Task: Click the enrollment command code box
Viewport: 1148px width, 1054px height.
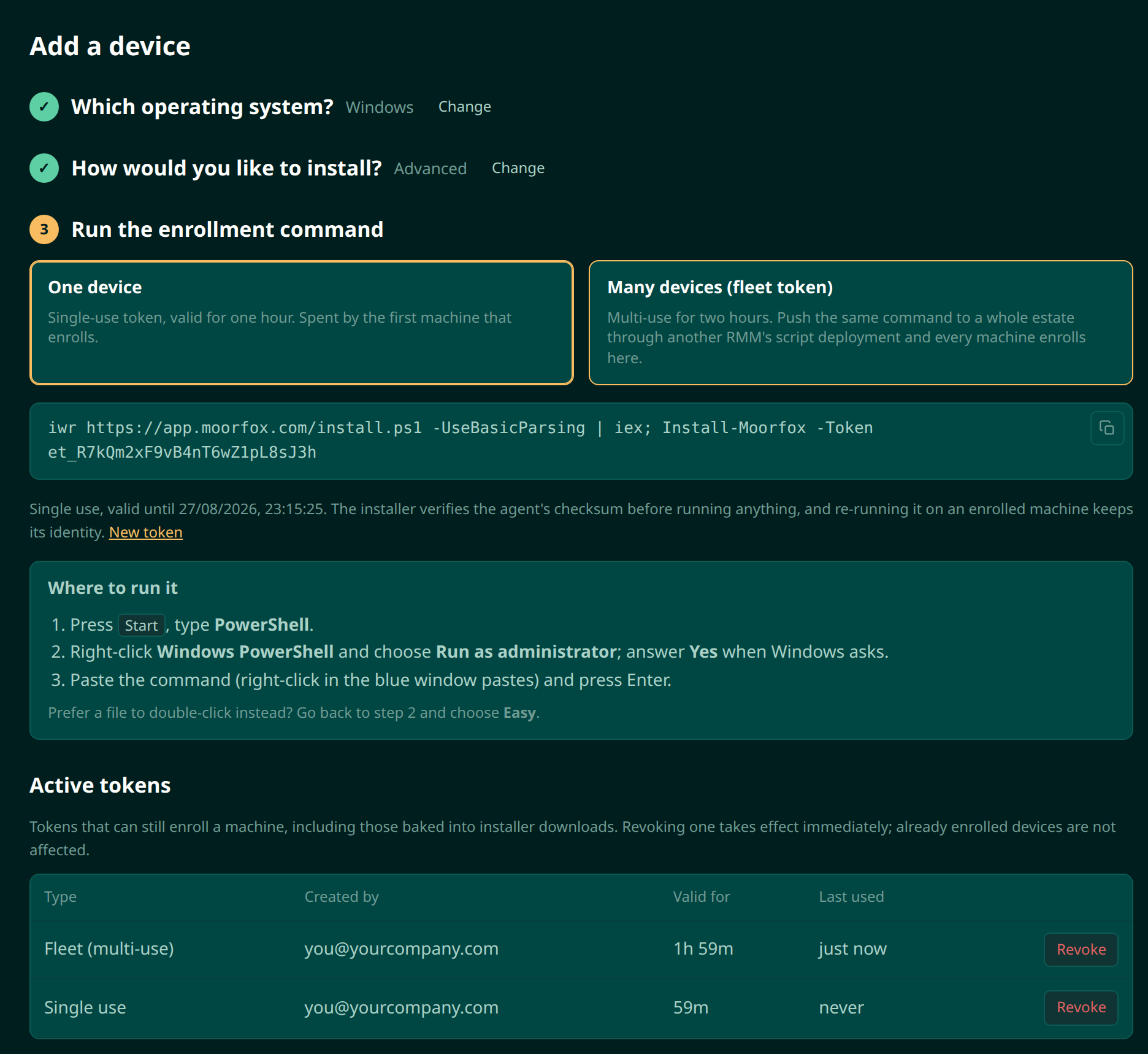Action: click(581, 440)
